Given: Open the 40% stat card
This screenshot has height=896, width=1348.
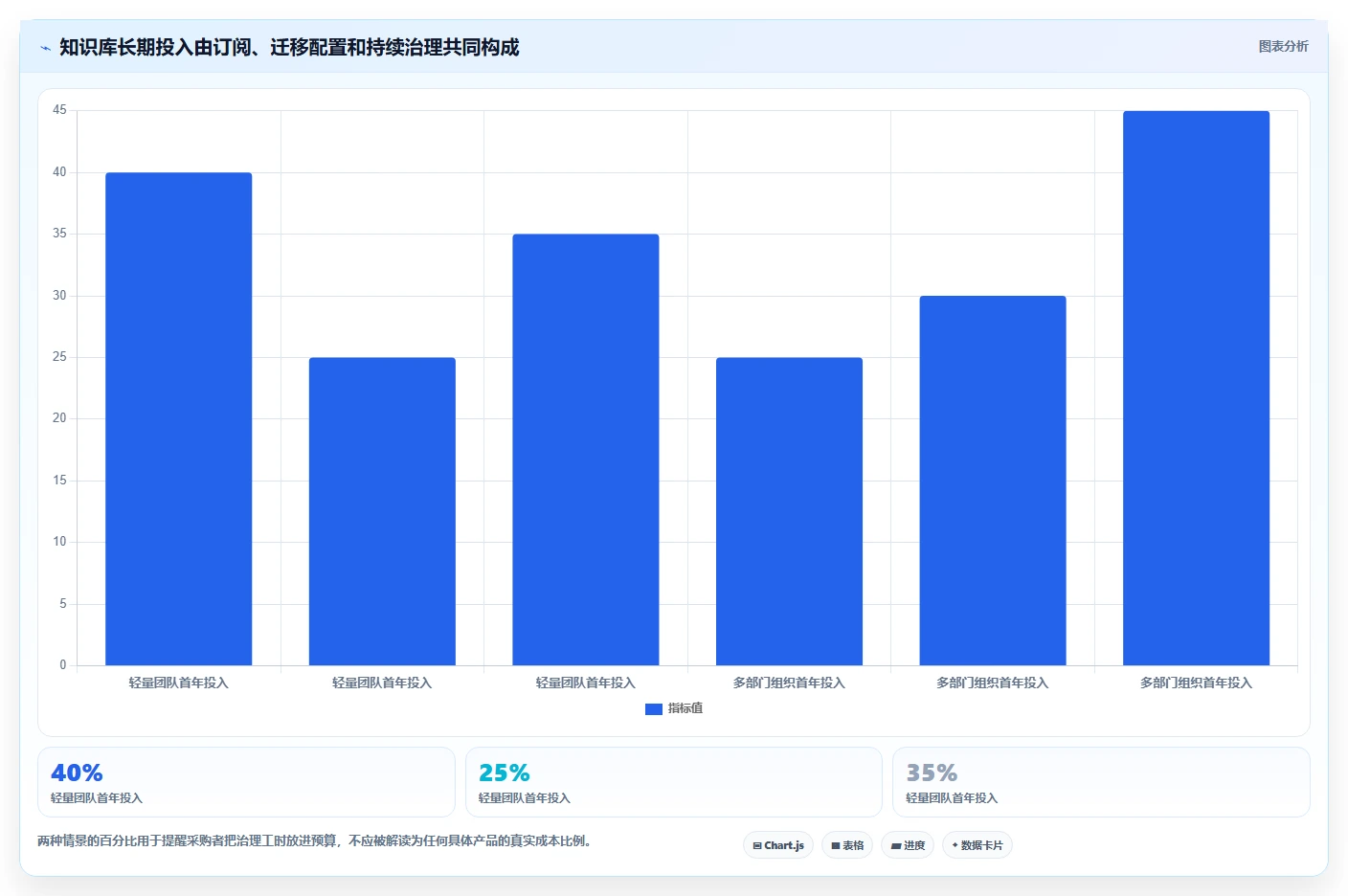Looking at the screenshot, I should [x=246, y=782].
